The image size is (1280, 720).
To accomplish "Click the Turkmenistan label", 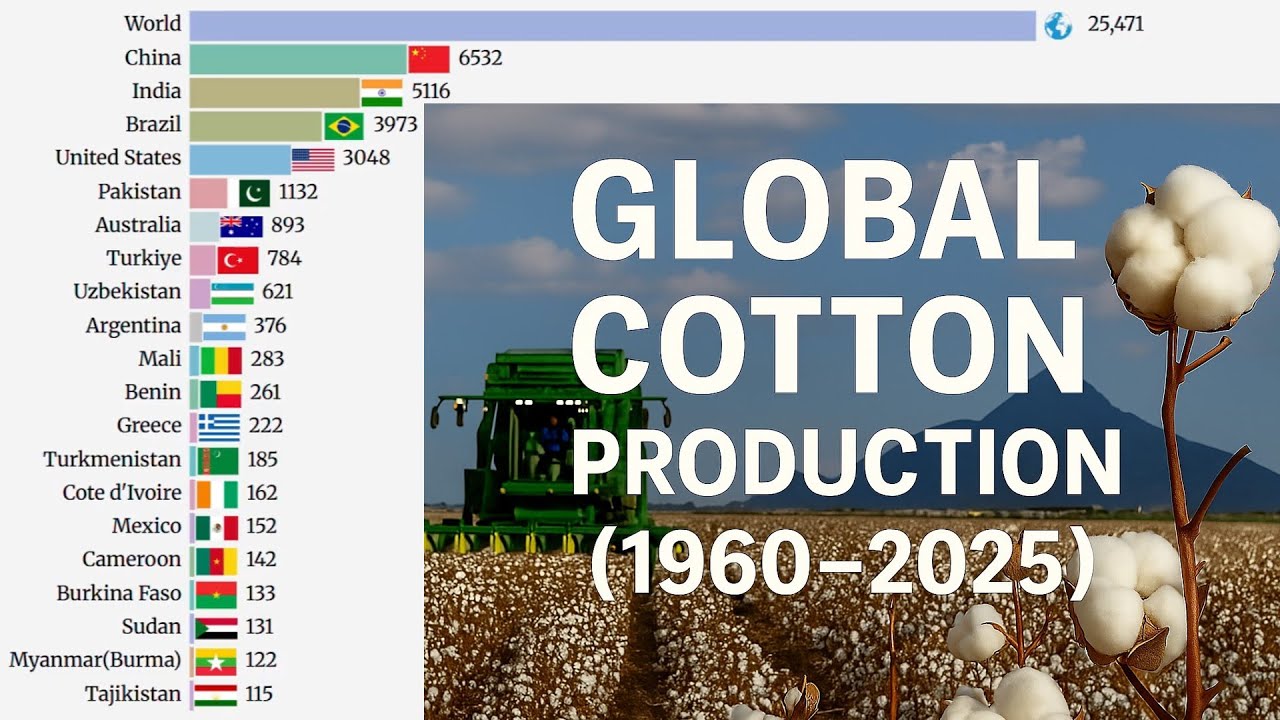I will coord(112,460).
